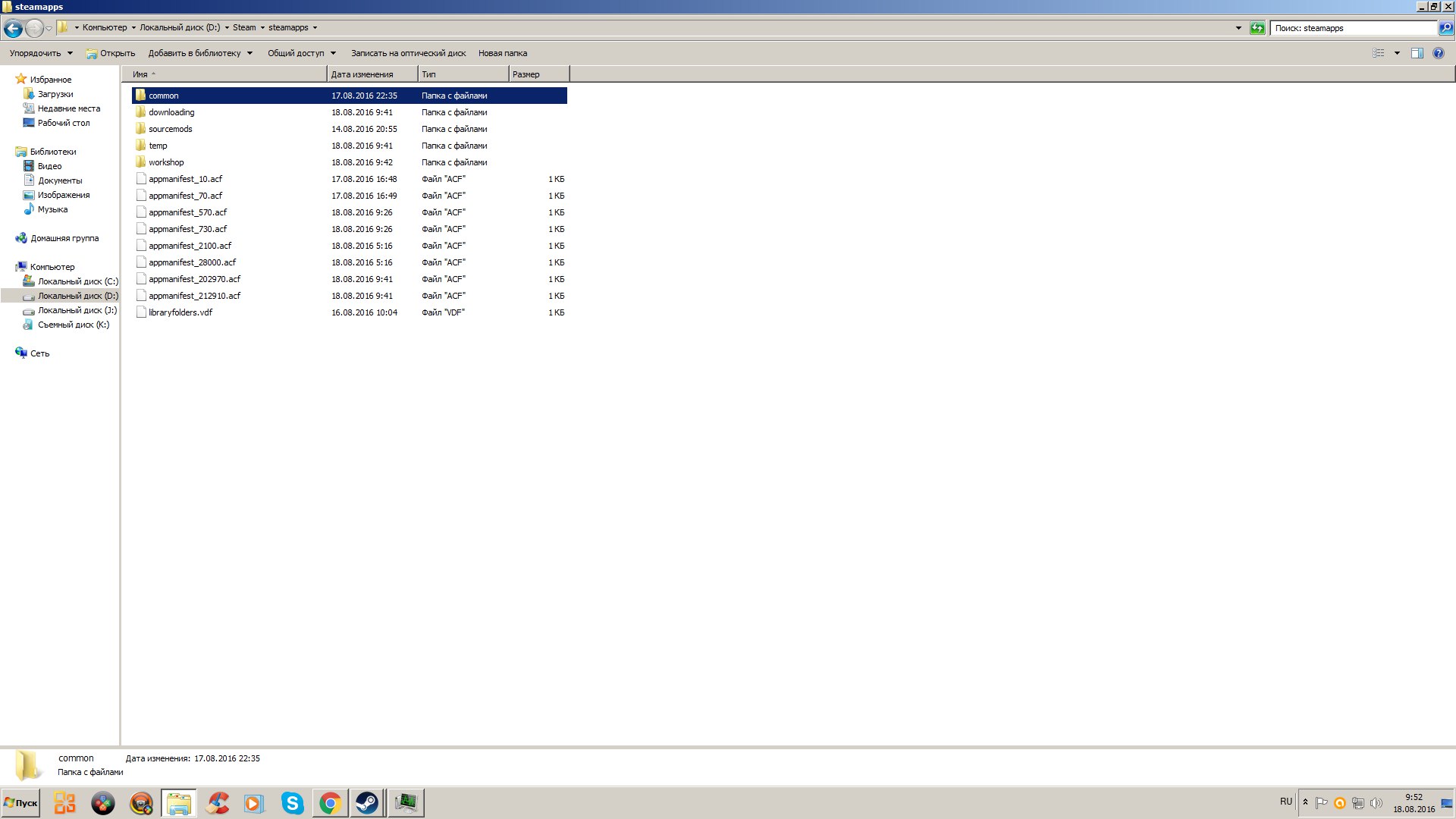The width and height of the screenshot is (1456, 819).
Task: Click Компьютер in the address breadcrumb
Action: [x=105, y=28]
